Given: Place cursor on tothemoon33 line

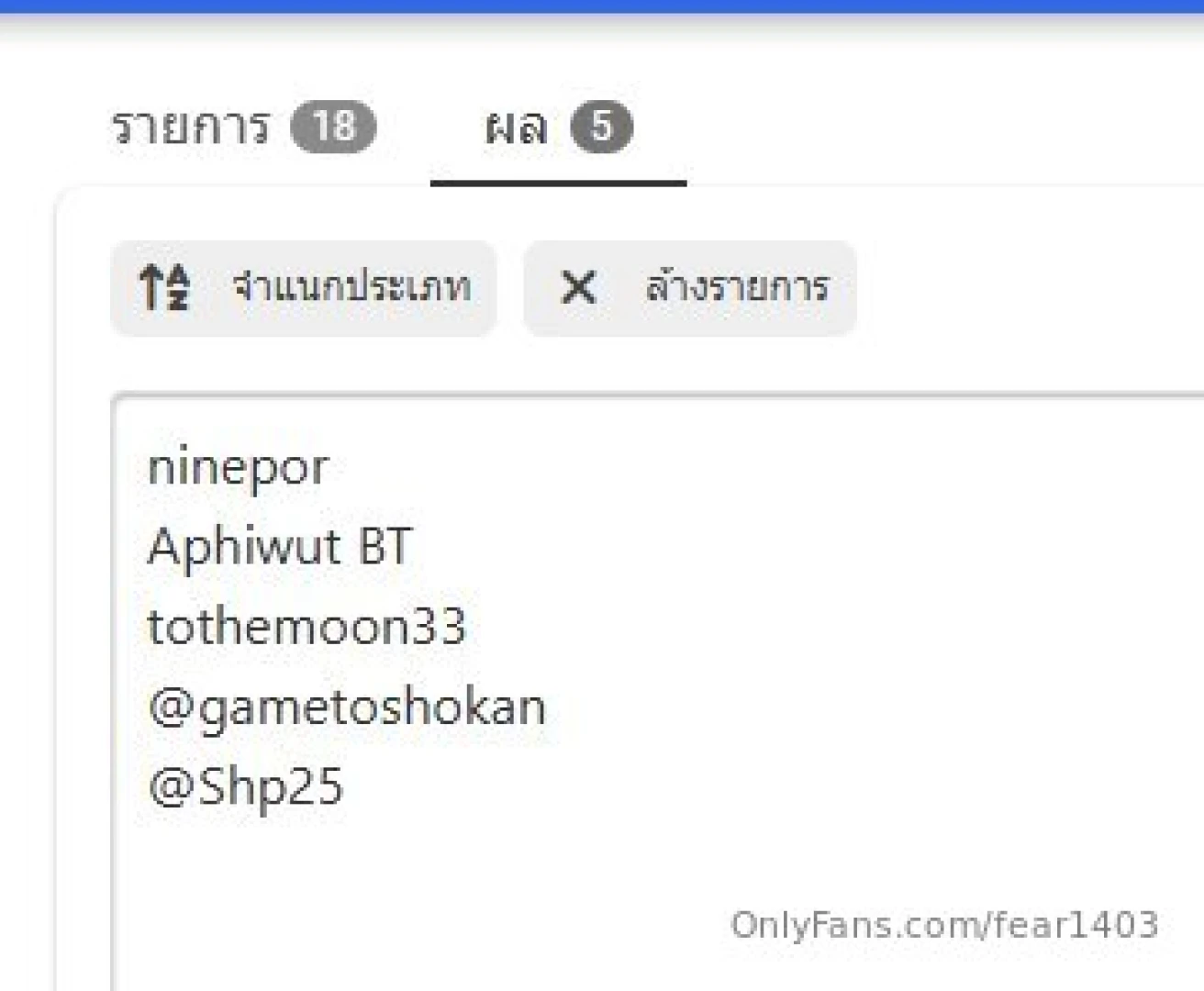Looking at the screenshot, I should (307, 627).
